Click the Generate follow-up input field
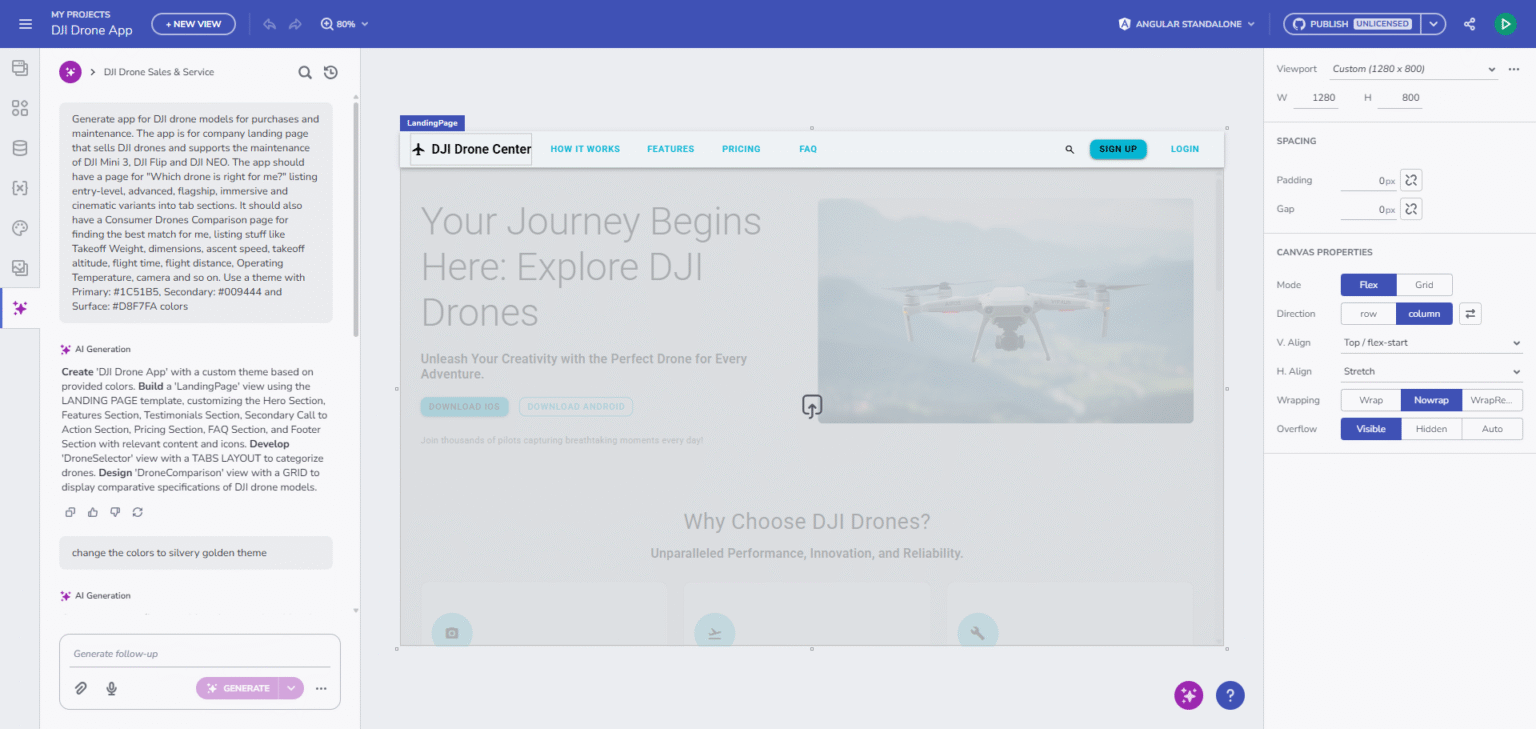This screenshot has width=1536, height=729. tap(200, 654)
